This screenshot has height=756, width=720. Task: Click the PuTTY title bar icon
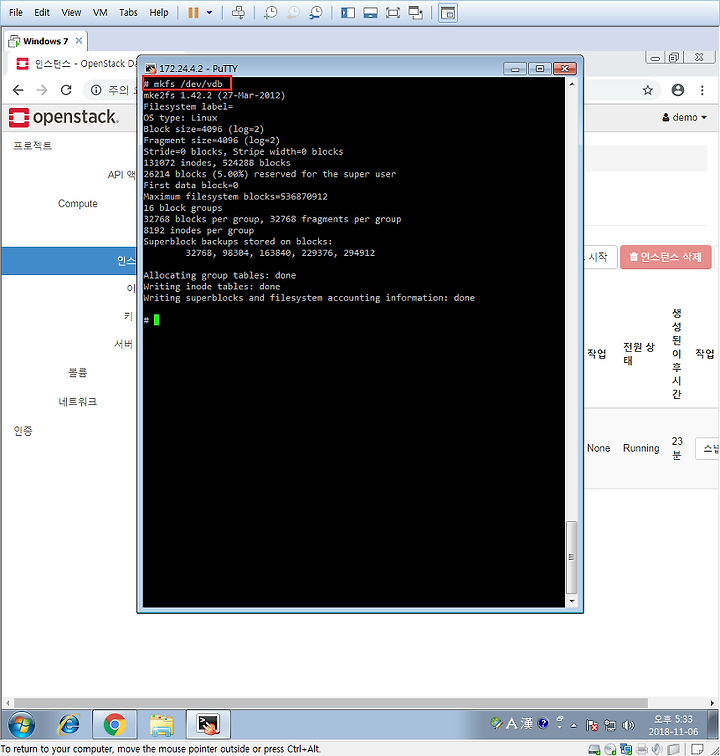pos(150,68)
